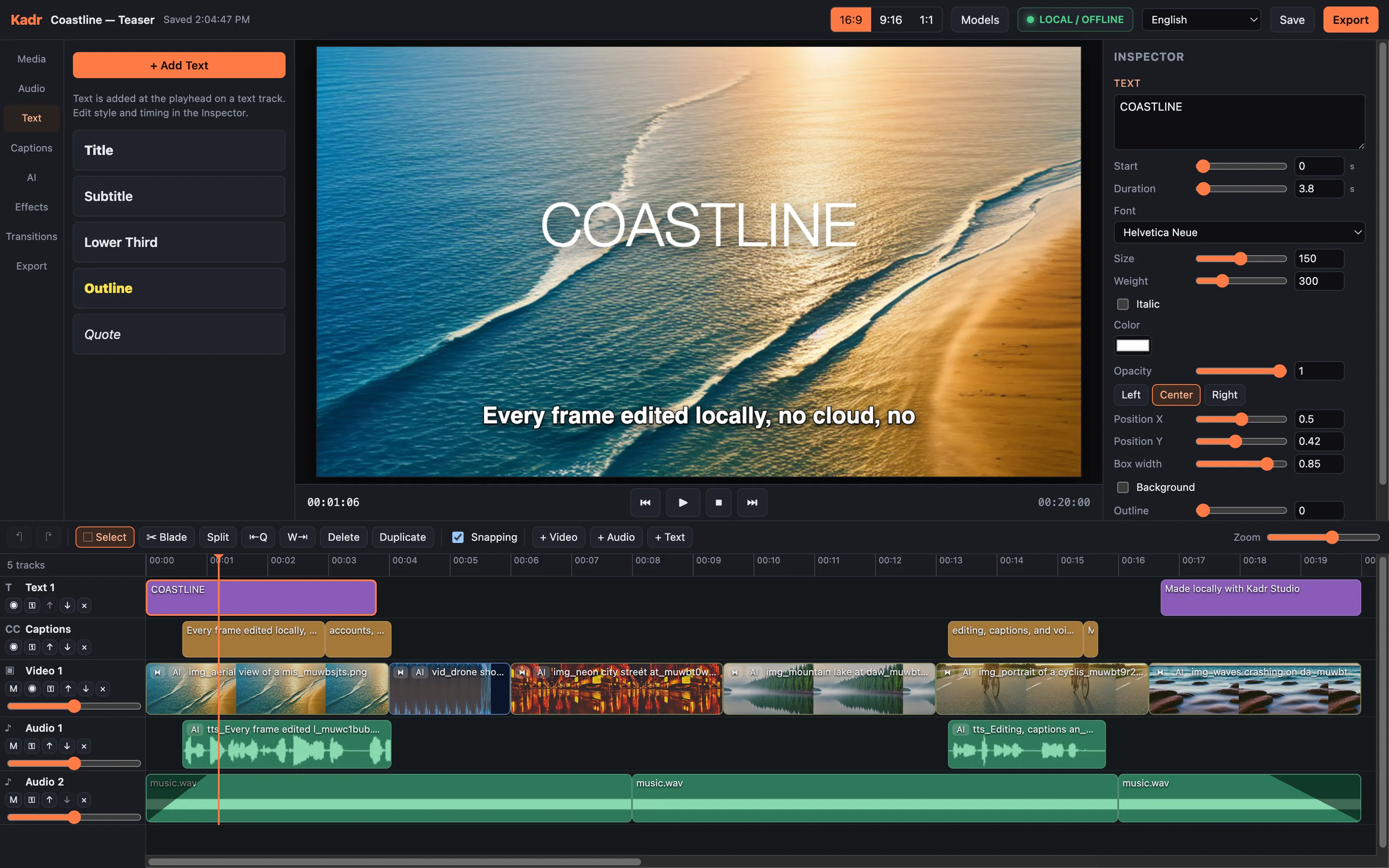Save the project
The width and height of the screenshot is (1389, 868).
point(1292,20)
